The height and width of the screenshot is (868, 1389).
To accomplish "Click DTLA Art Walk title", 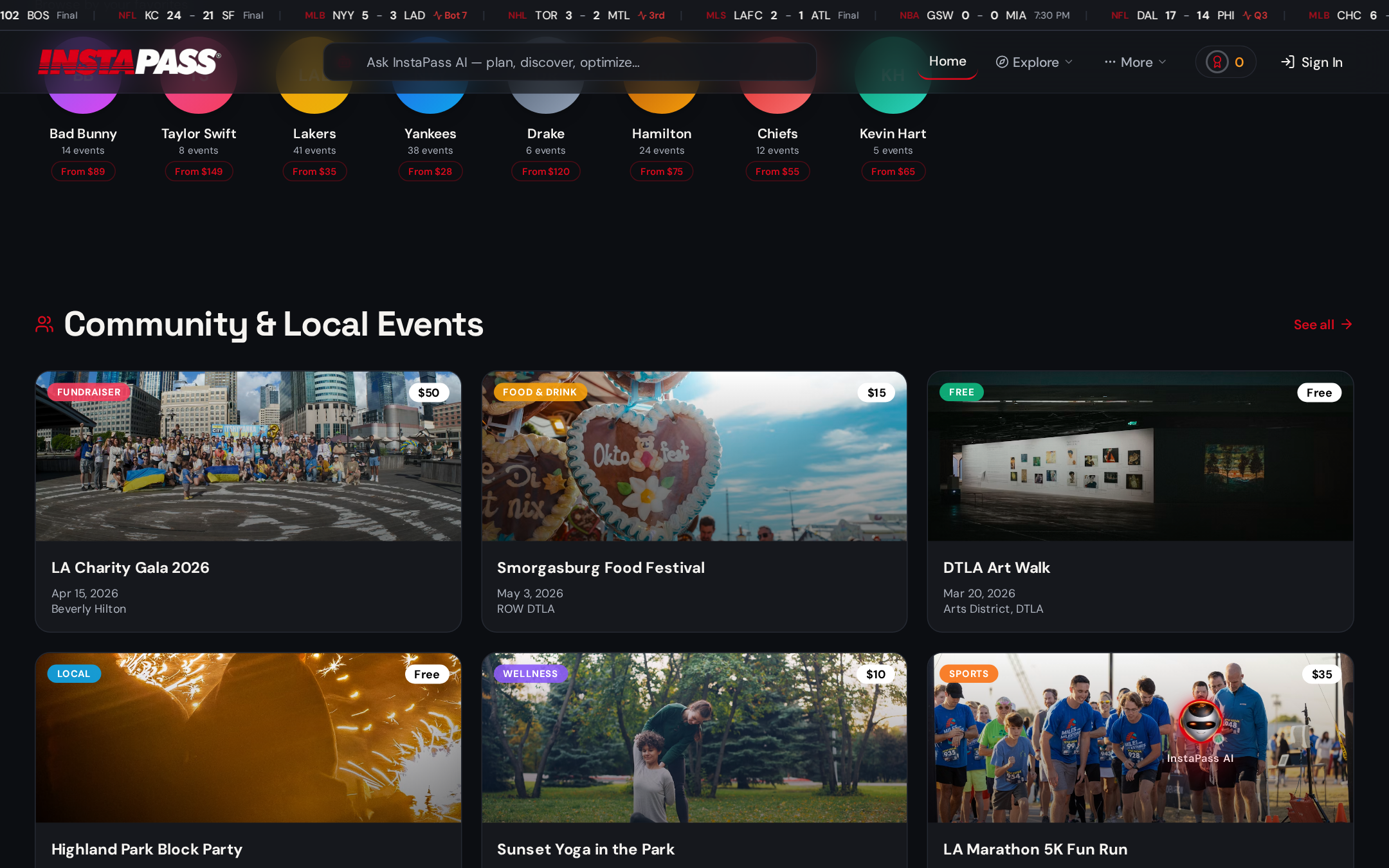I will [x=996, y=568].
